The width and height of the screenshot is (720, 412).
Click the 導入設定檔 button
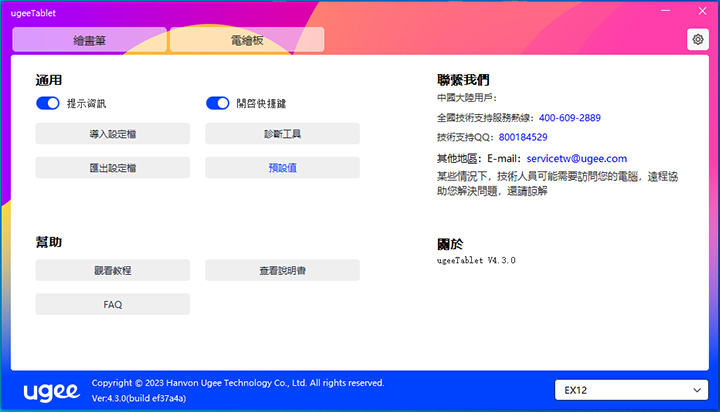[112, 134]
